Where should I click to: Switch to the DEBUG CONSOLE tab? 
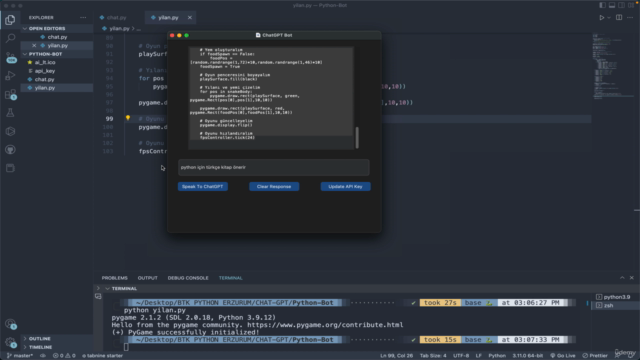[188, 278]
